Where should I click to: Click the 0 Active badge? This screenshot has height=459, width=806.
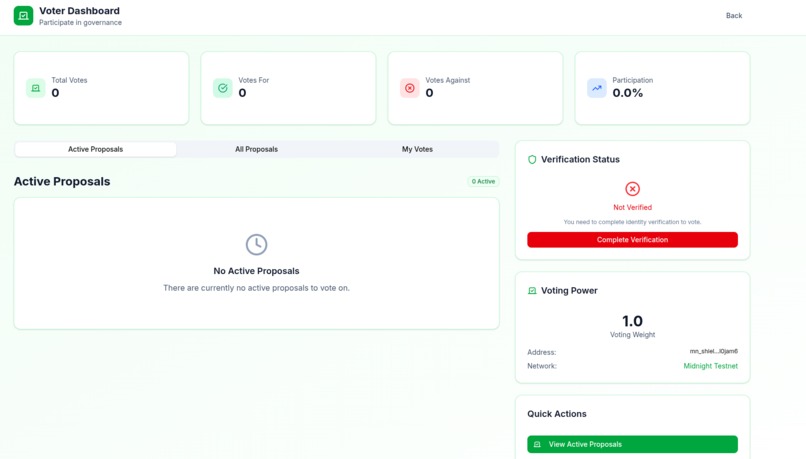pyautogui.click(x=483, y=181)
